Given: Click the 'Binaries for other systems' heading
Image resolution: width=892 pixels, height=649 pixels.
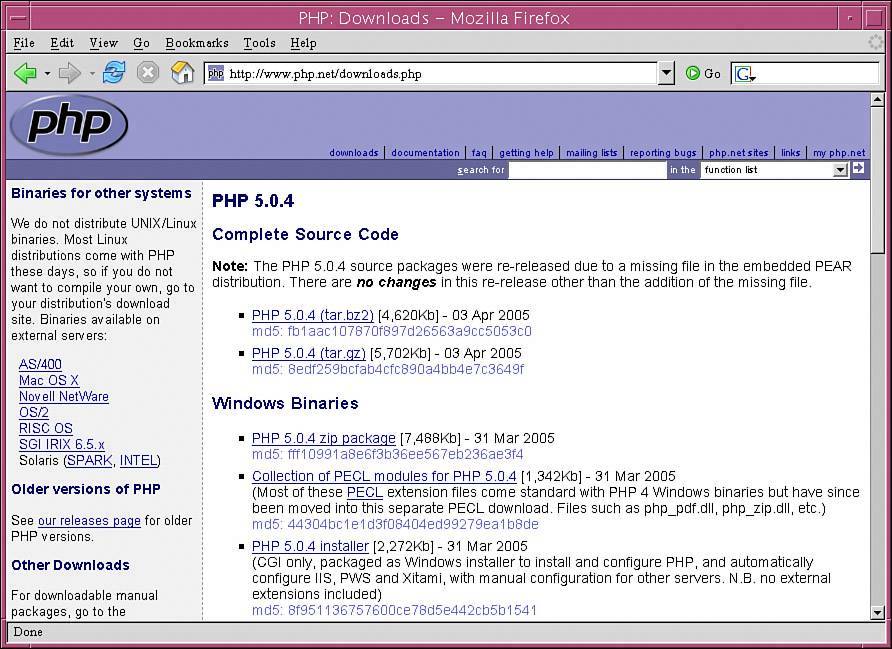Looking at the screenshot, I should [101, 193].
